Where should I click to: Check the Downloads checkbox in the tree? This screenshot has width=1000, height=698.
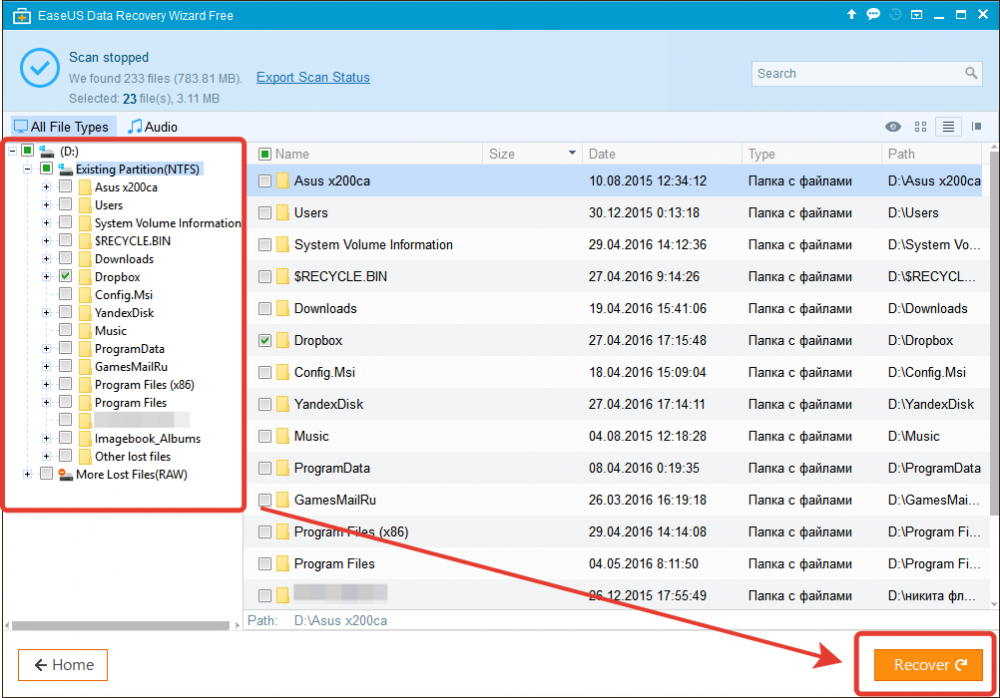65,259
